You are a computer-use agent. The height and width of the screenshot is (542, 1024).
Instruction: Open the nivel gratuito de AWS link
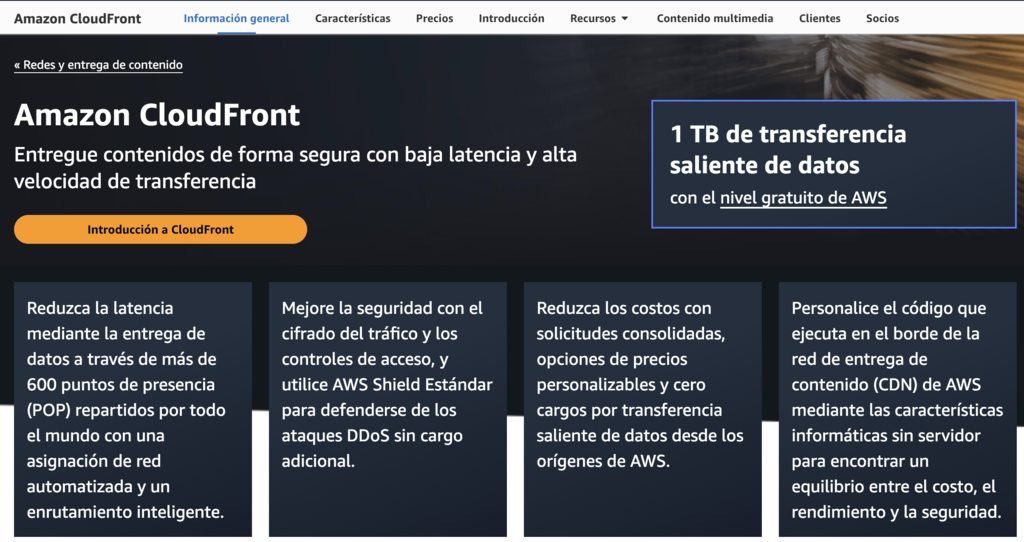pyautogui.click(x=803, y=198)
